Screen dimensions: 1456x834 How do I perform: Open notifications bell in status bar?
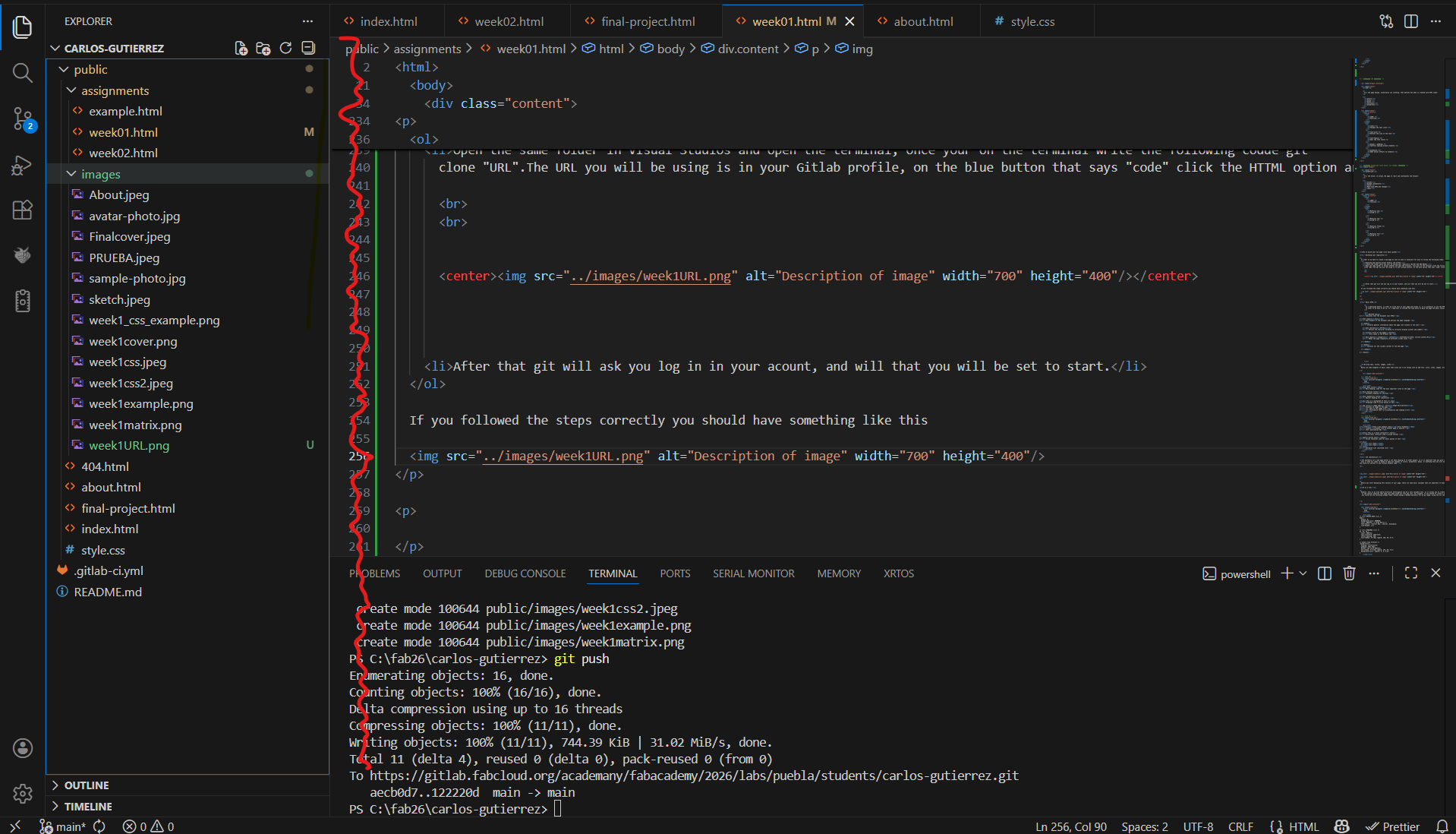[1442, 826]
